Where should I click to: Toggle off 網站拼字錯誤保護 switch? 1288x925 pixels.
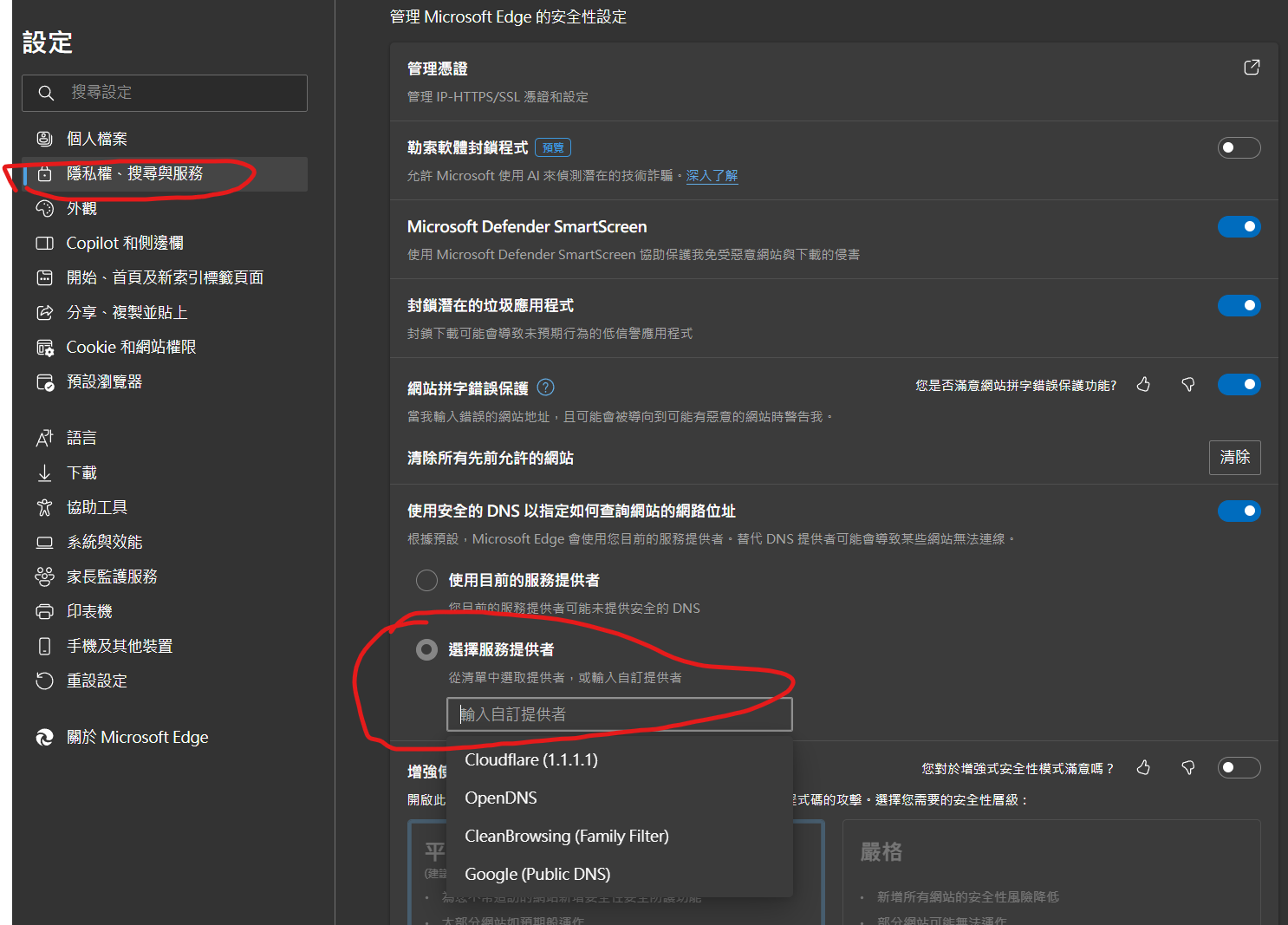pyautogui.click(x=1239, y=384)
